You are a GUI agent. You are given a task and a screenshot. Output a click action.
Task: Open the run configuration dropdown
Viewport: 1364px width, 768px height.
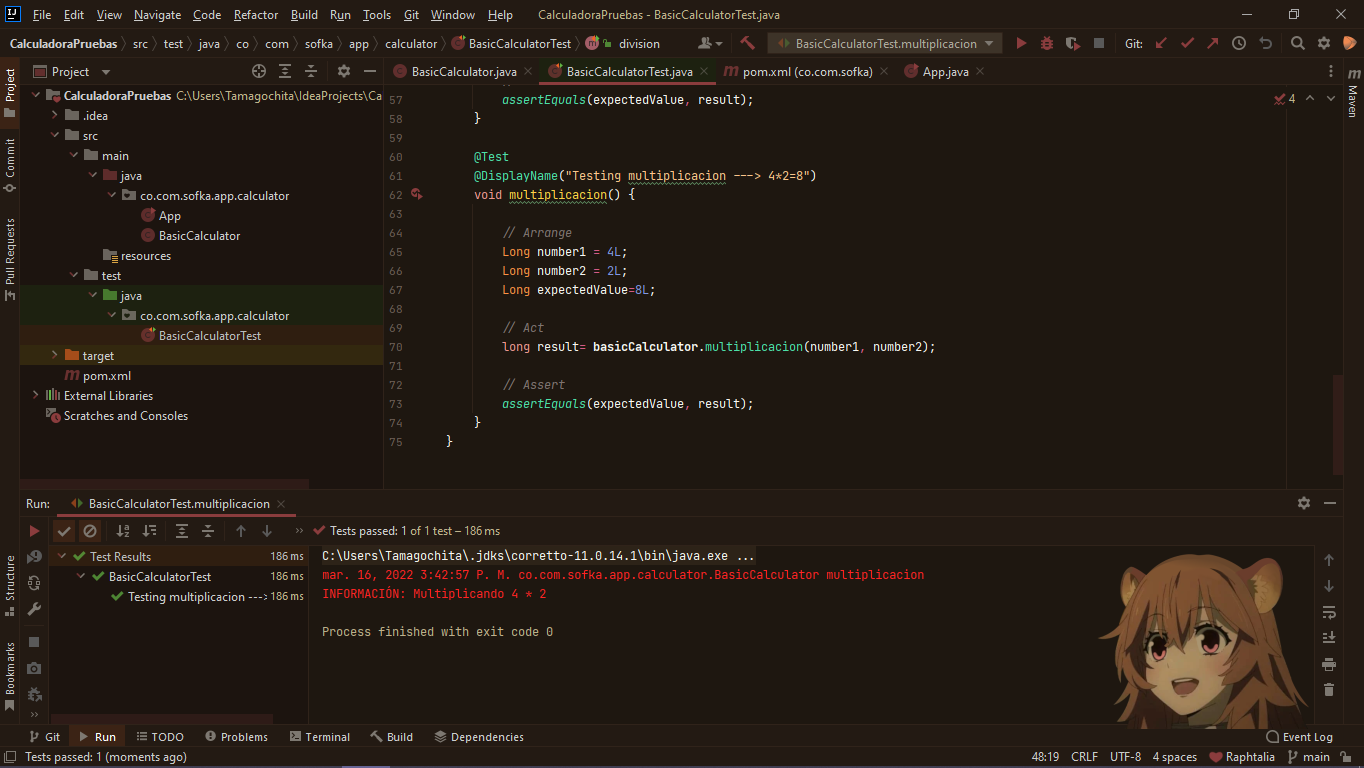click(x=884, y=43)
